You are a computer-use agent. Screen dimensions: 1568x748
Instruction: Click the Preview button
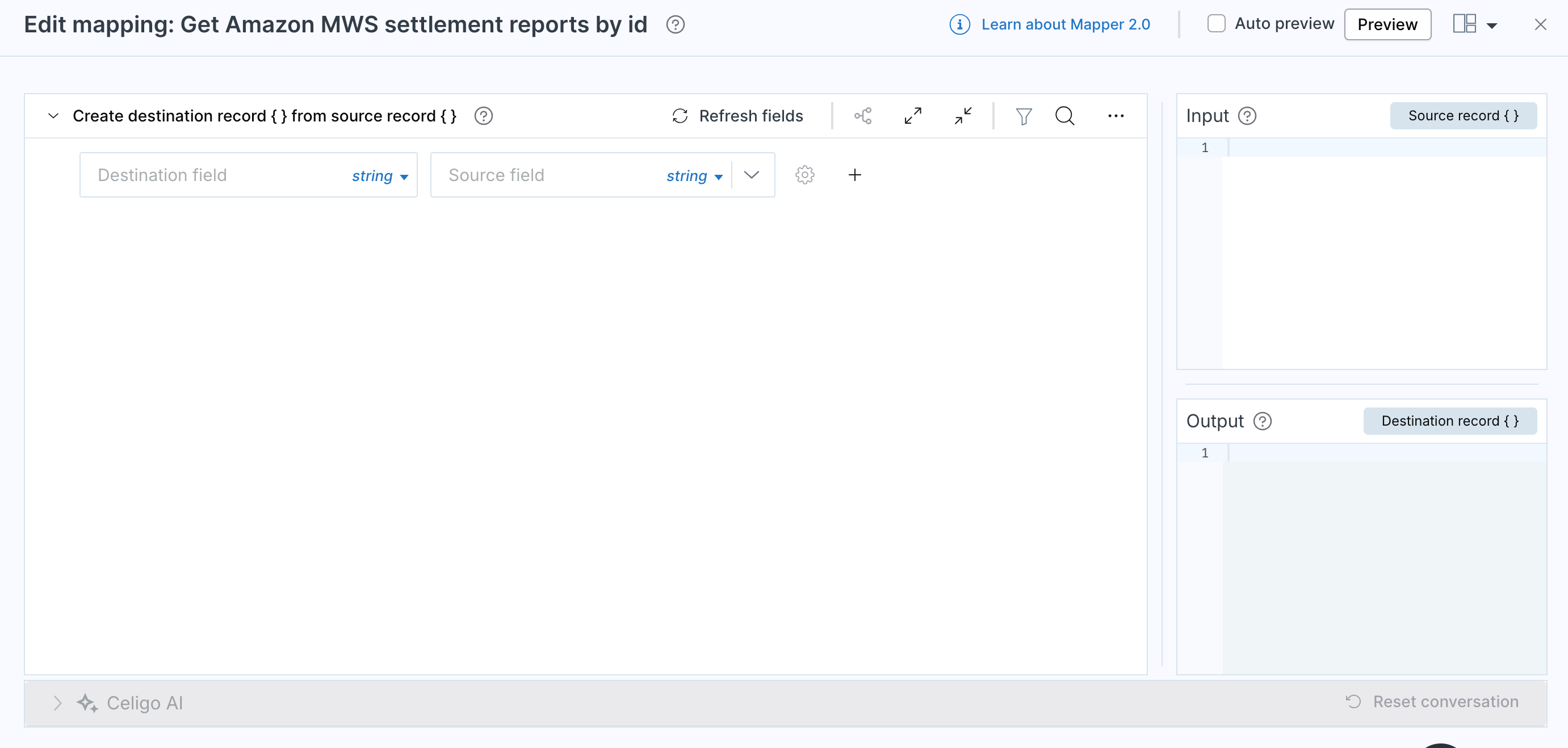tap(1387, 24)
